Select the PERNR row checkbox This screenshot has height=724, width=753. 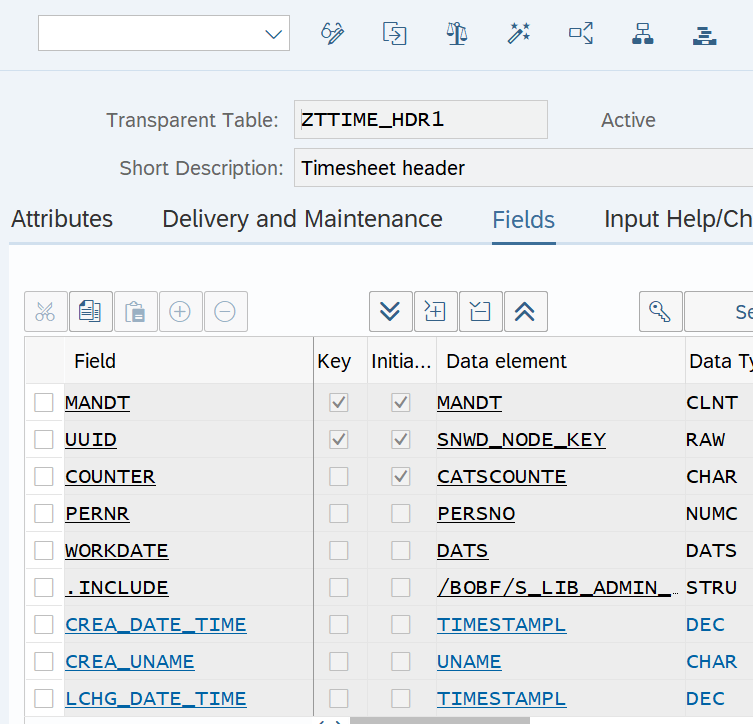click(x=44, y=513)
